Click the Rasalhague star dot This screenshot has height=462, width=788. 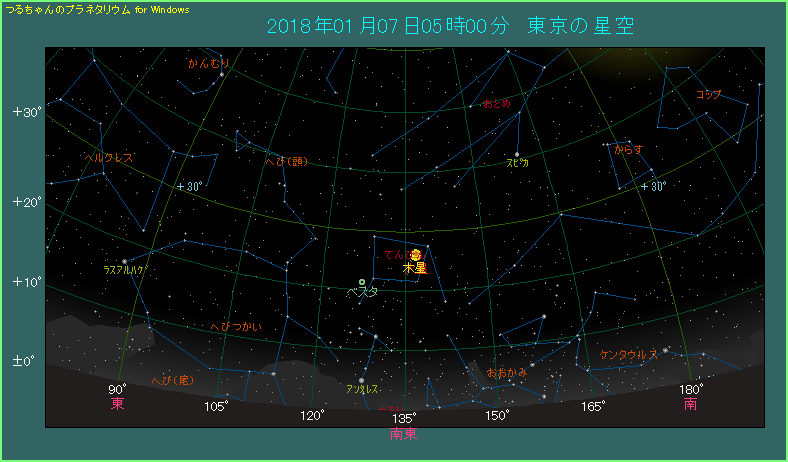(125, 262)
